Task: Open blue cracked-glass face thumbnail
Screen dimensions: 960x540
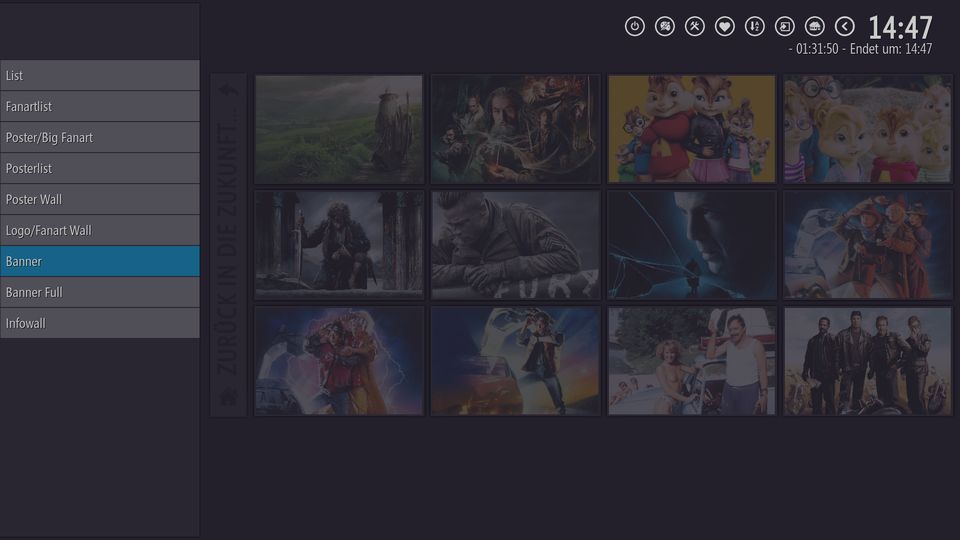Action: (x=692, y=245)
